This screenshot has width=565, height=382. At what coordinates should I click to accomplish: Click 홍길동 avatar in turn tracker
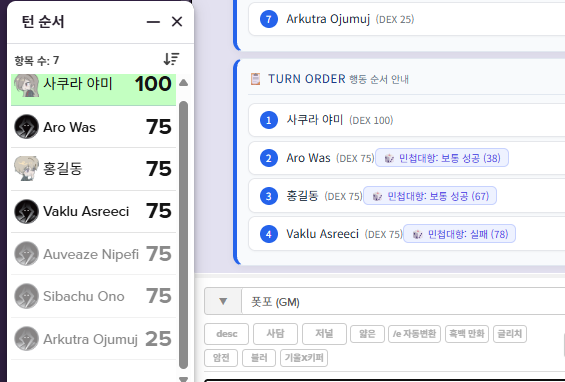(x=26, y=168)
